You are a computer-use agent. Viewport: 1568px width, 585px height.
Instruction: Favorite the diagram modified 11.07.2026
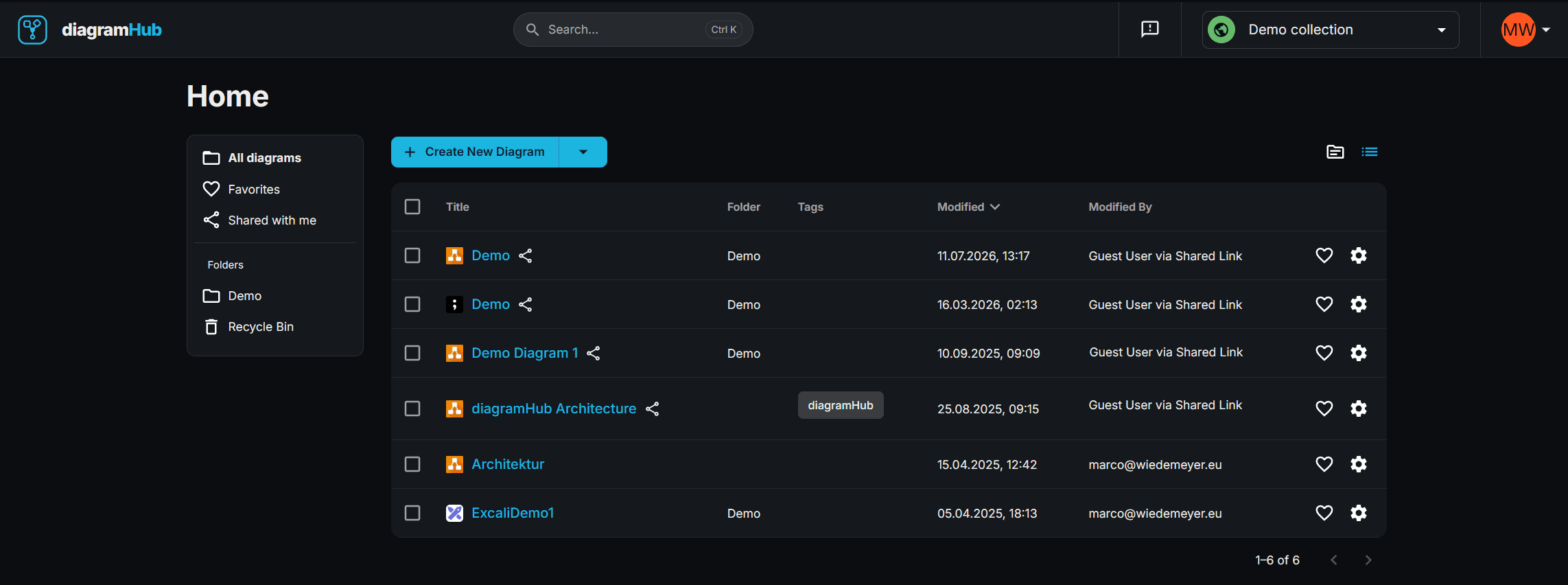click(x=1324, y=255)
